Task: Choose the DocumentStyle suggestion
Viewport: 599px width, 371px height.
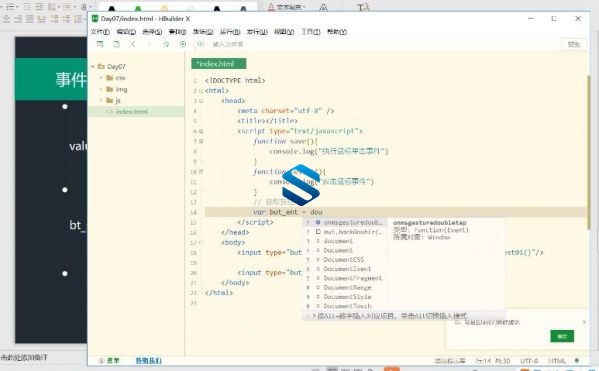Action: [x=346, y=297]
